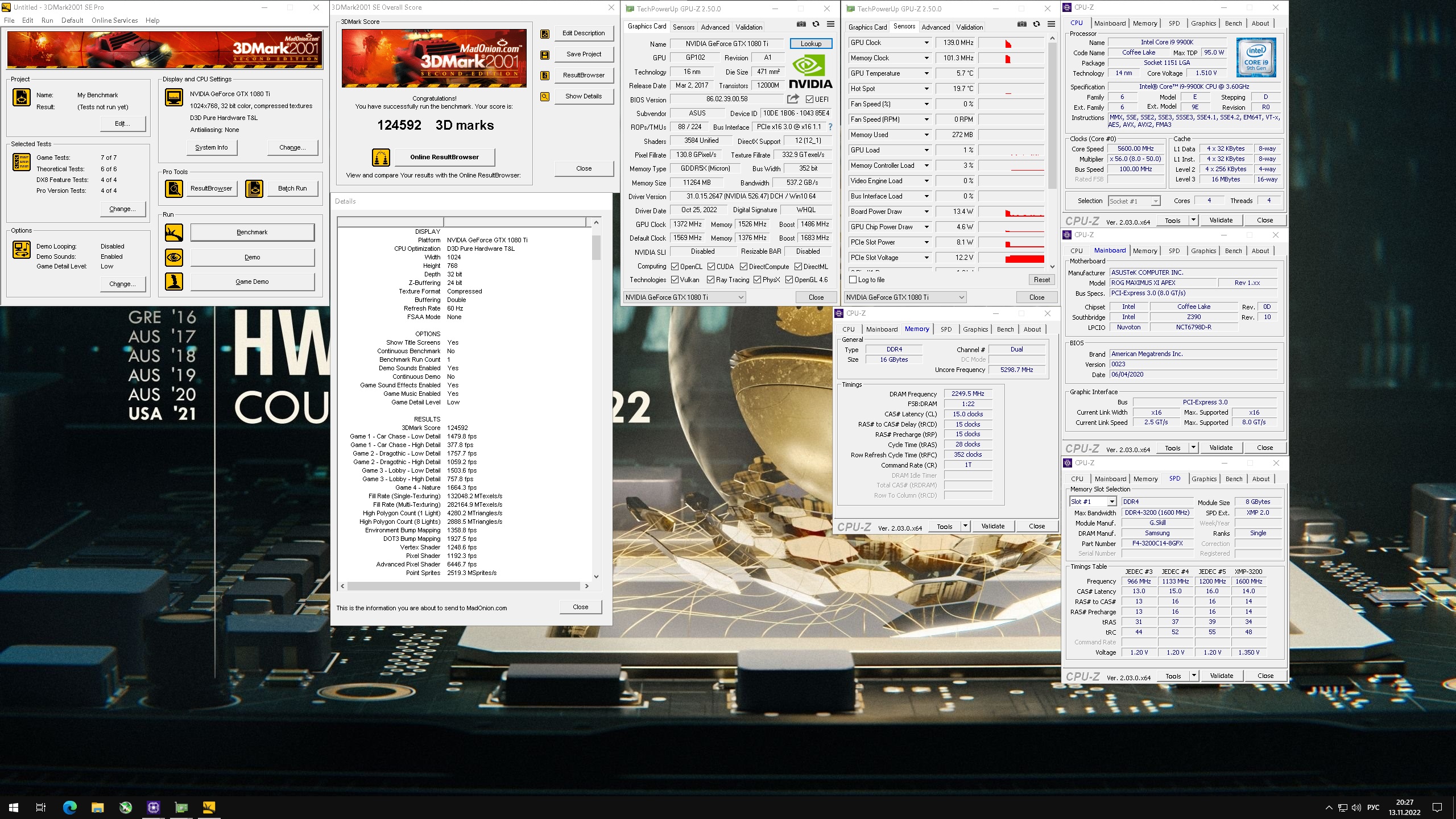Click the Details vertical scrollbar thumb

pos(596,247)
